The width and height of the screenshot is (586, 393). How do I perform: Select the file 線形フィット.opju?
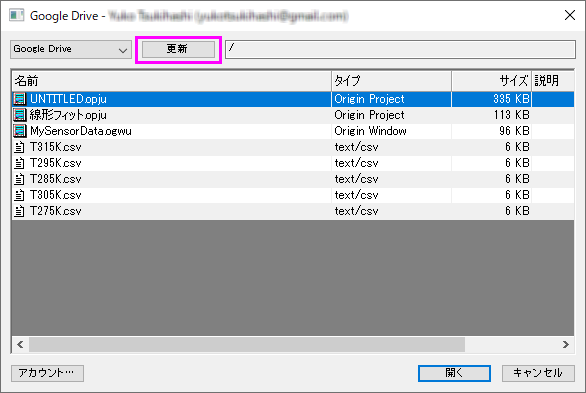pos(68,115)
